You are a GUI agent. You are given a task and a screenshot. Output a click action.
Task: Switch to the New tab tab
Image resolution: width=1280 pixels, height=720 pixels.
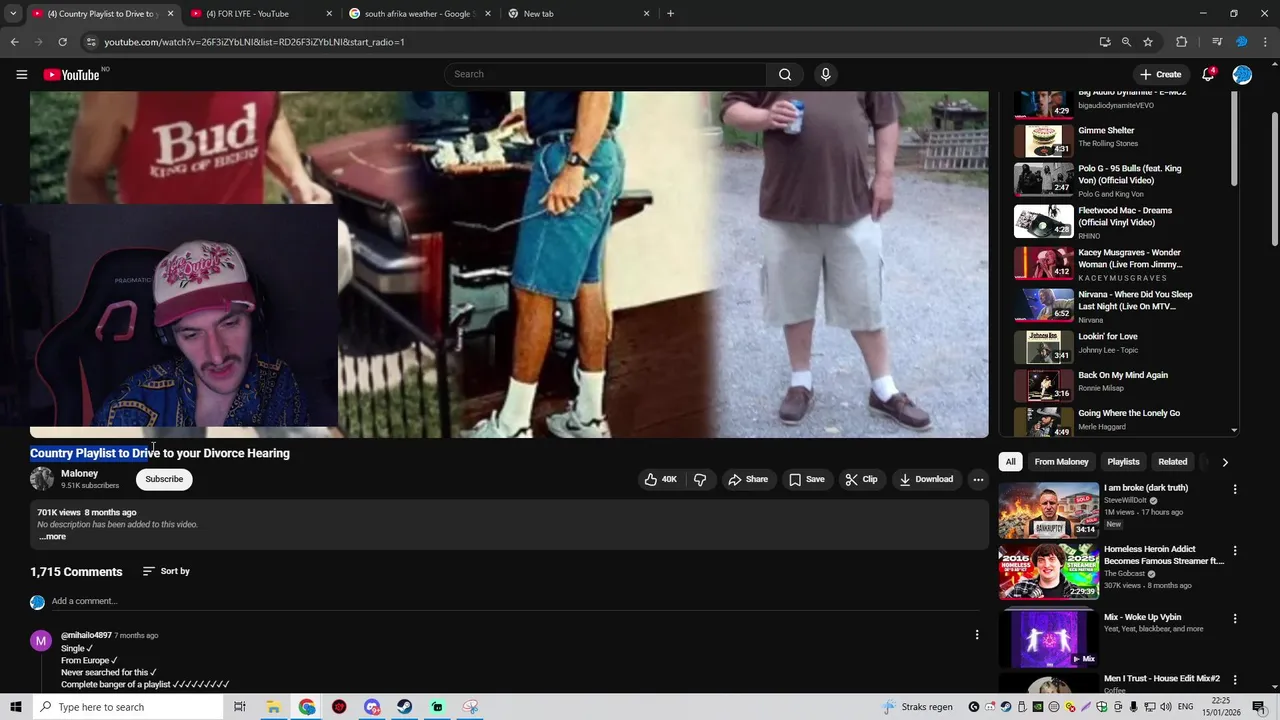(578, 14)
